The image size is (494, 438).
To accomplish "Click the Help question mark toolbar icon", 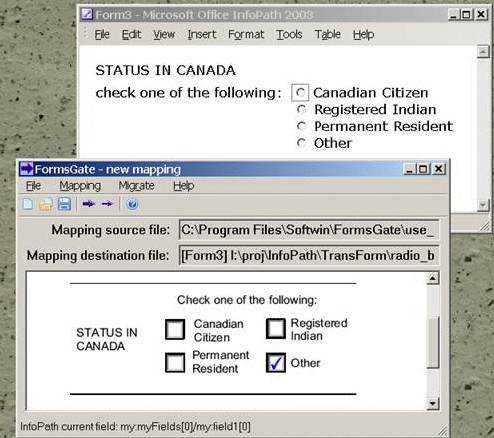I will pyautogui.click(x=132, y=204).
